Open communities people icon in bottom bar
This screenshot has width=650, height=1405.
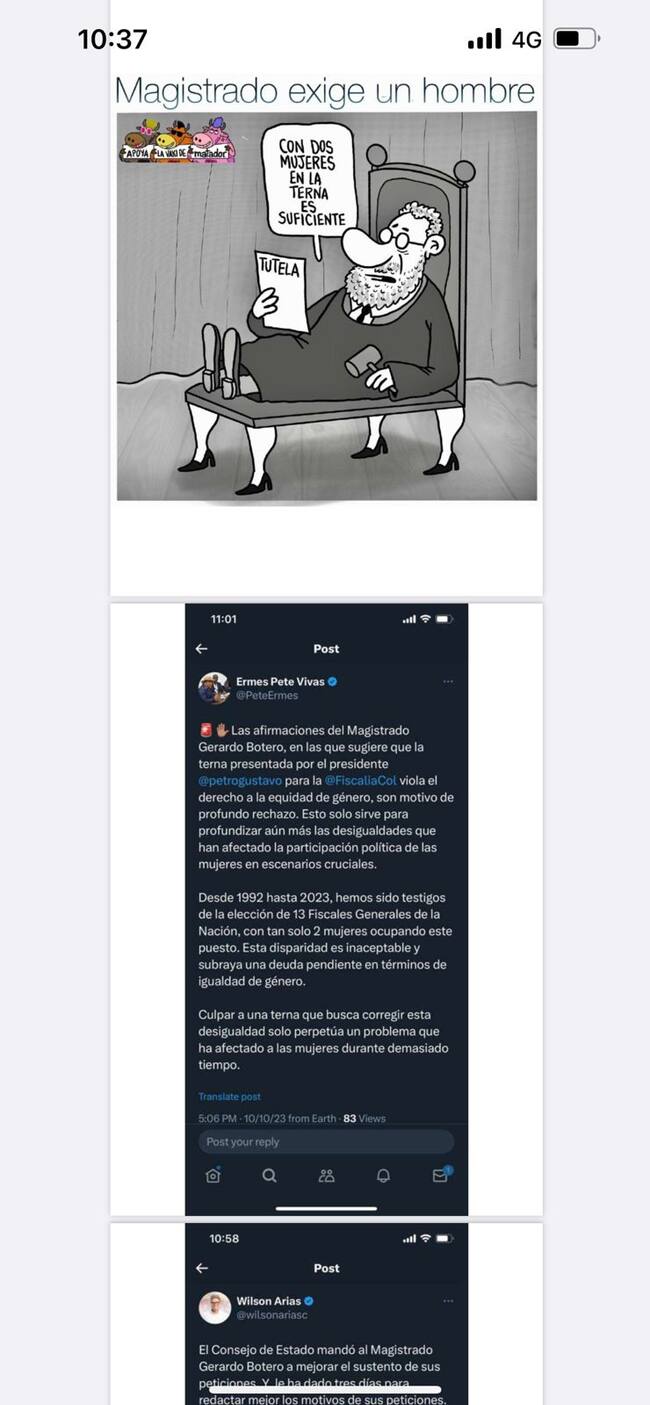click(x=326, y=1176)
